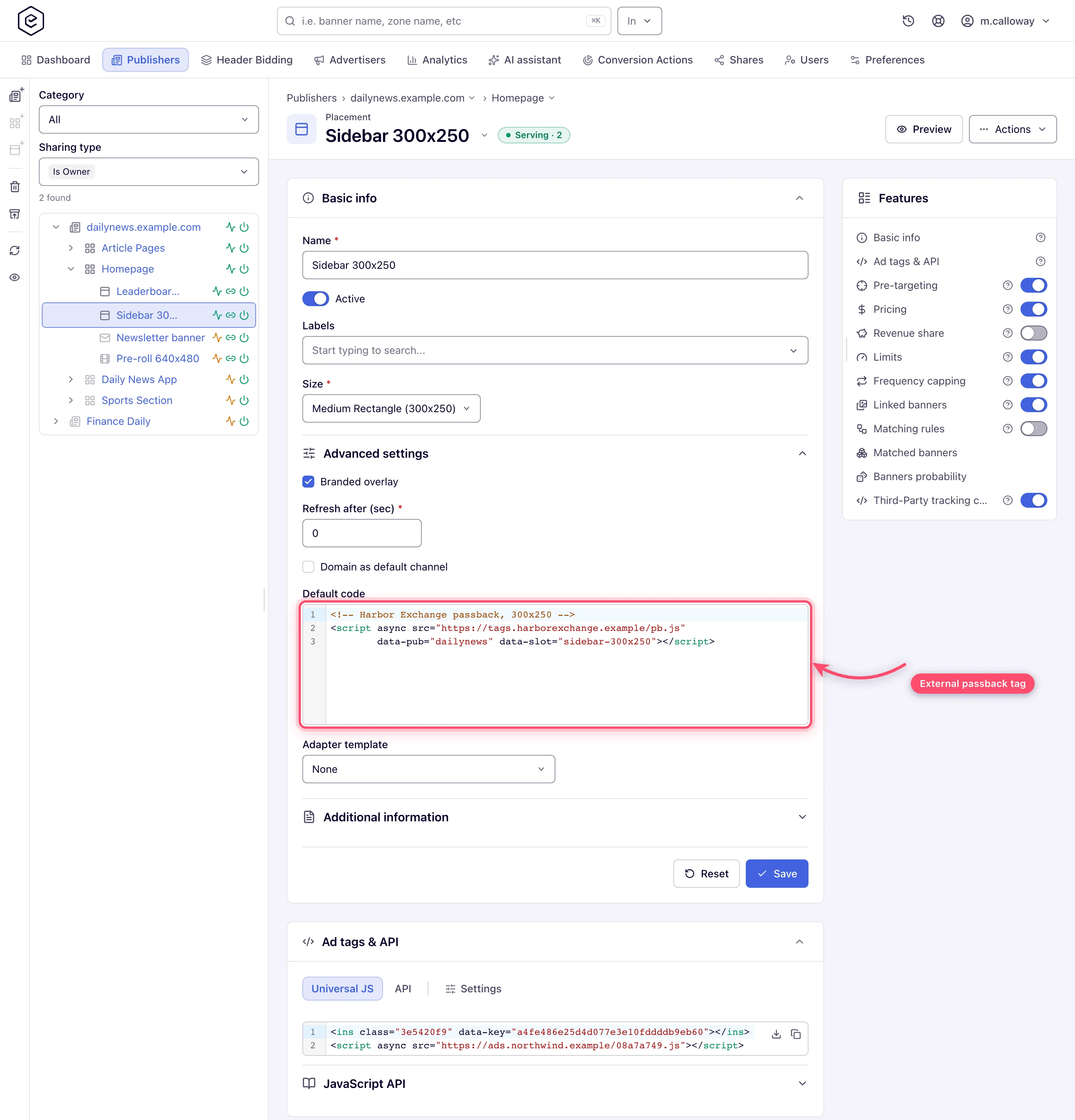Click the Preview button
Screen dimensions: 1075x1120
(x=923, y=129)
